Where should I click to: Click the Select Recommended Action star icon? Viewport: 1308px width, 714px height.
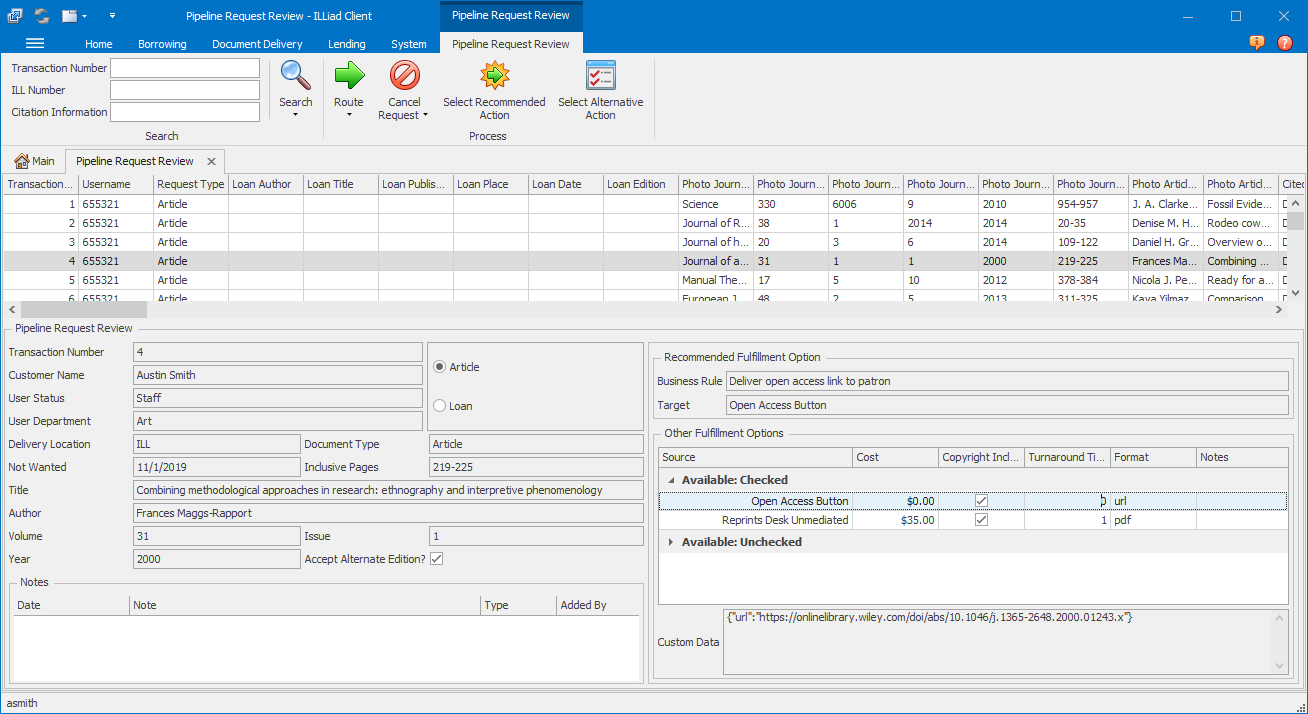pyautogui.click(x=494, y=74)
